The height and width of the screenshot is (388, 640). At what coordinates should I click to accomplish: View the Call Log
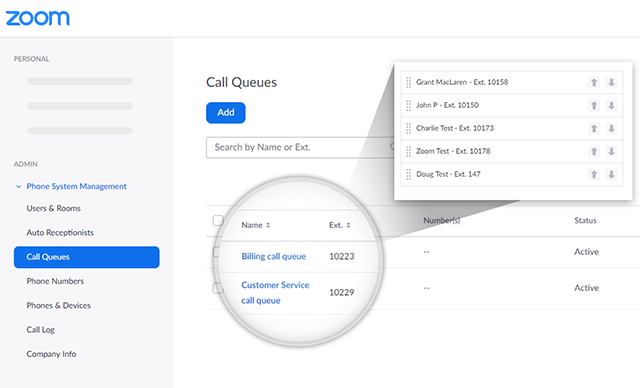click(40, 330)
